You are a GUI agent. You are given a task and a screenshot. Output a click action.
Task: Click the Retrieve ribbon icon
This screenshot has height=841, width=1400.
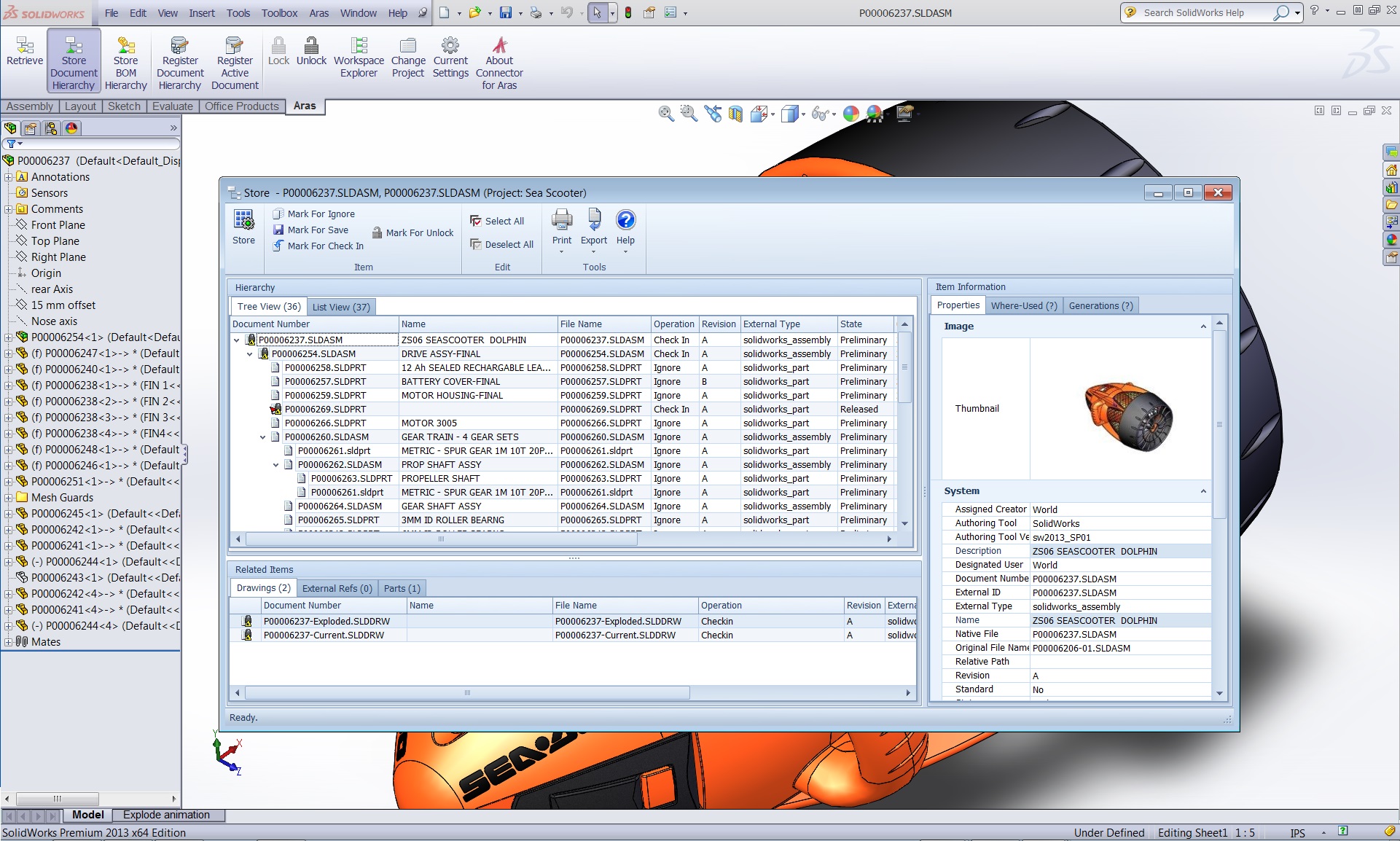point(25,52)
